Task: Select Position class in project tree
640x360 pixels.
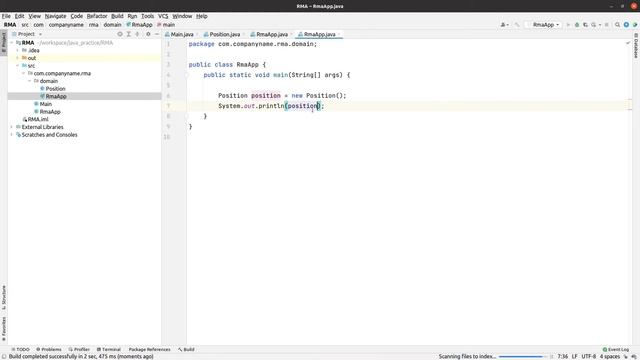Action: 55,89
